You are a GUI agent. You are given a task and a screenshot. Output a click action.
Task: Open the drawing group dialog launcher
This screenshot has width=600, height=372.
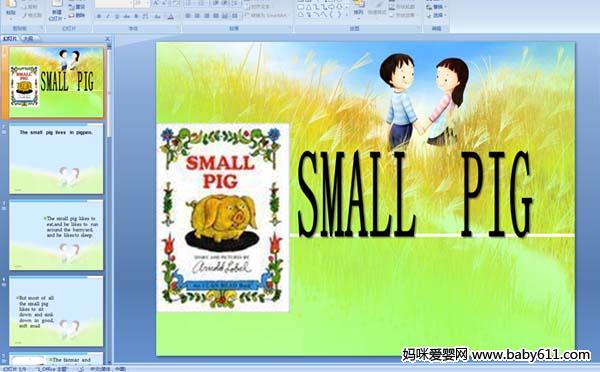pyautogui.click(x=419, y=28)
